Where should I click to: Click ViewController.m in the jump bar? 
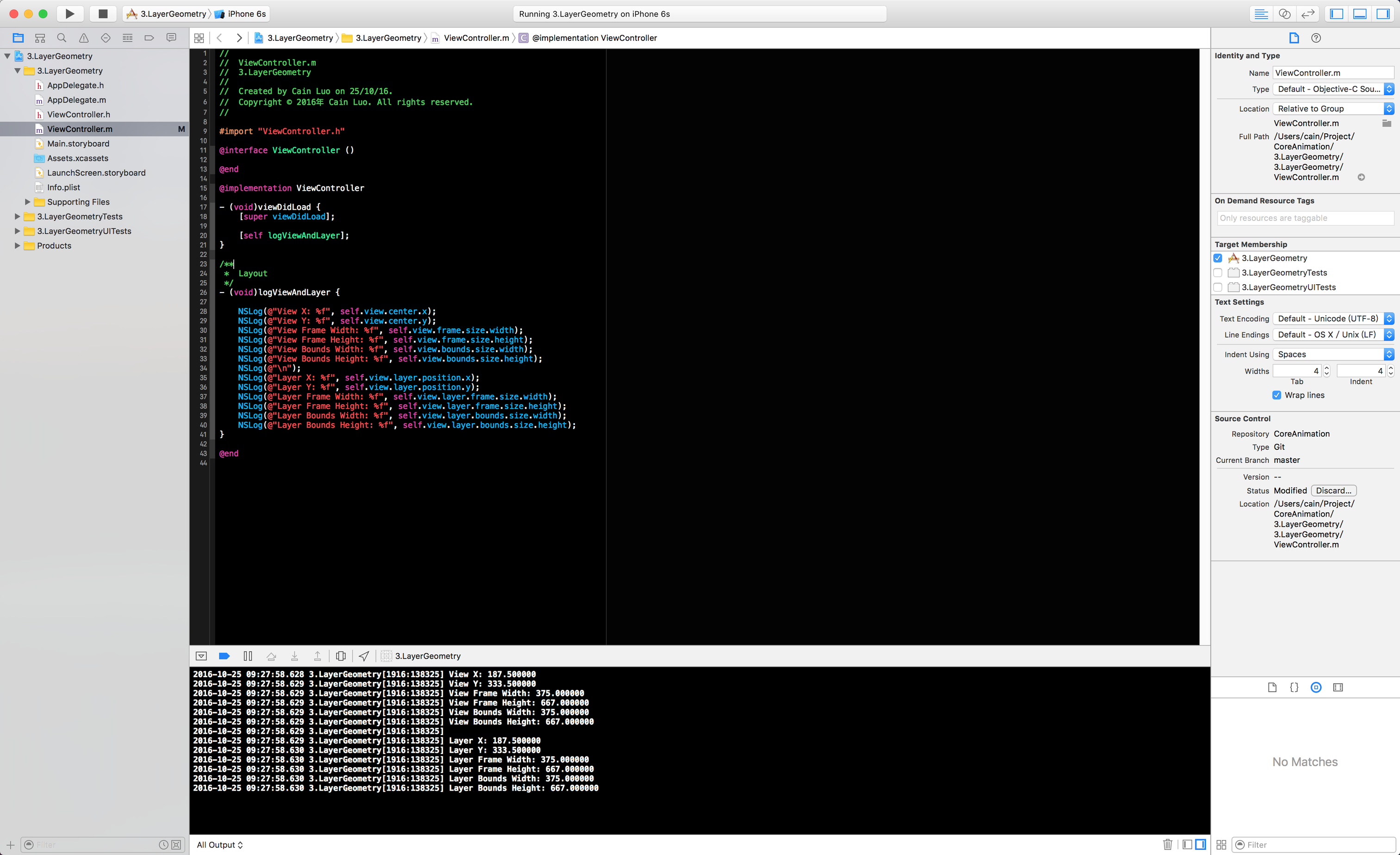(475, 38)
